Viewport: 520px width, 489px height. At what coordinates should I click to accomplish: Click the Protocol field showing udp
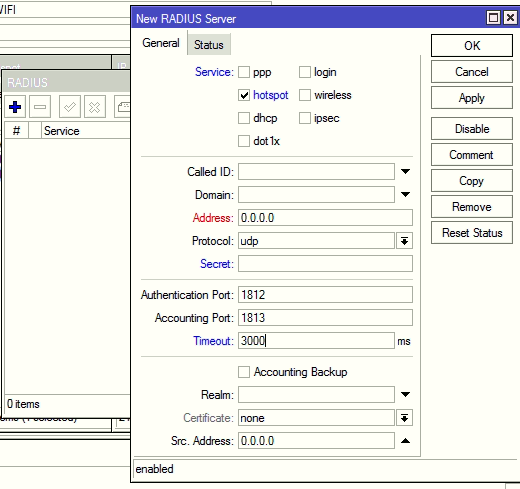[x=316, y=241]
